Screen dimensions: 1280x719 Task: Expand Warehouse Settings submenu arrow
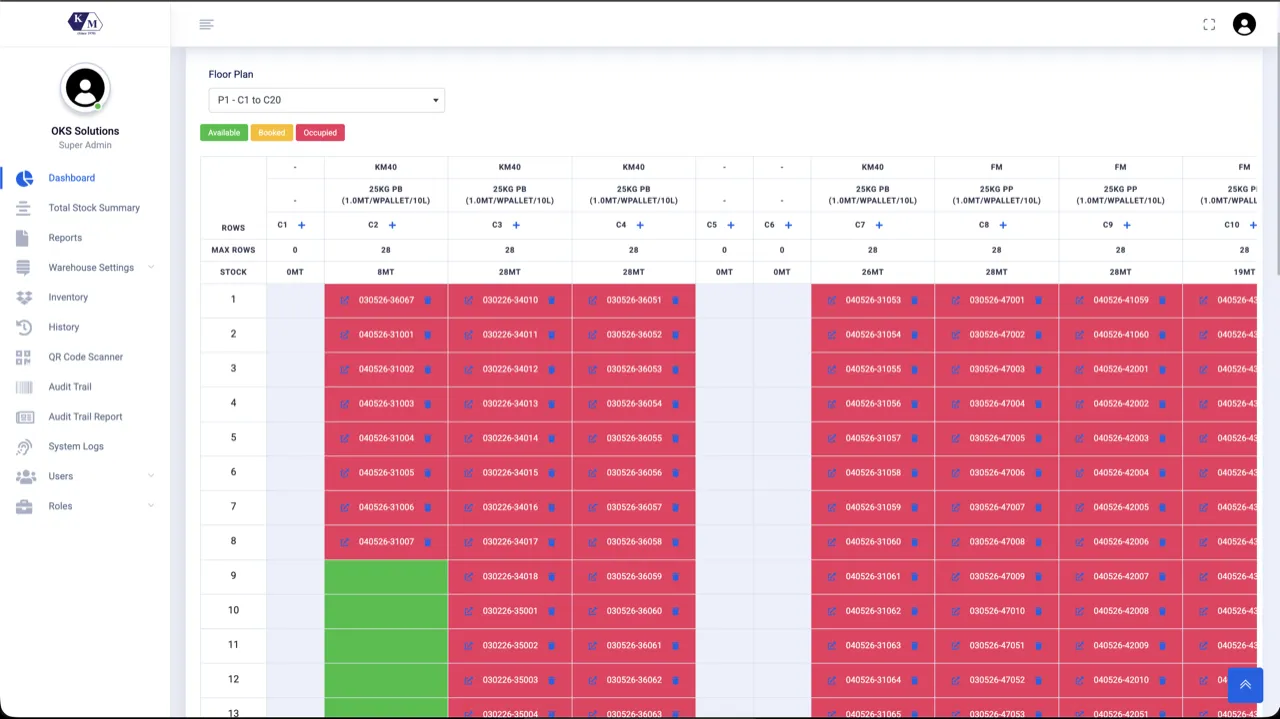click(x=151, y=267)
